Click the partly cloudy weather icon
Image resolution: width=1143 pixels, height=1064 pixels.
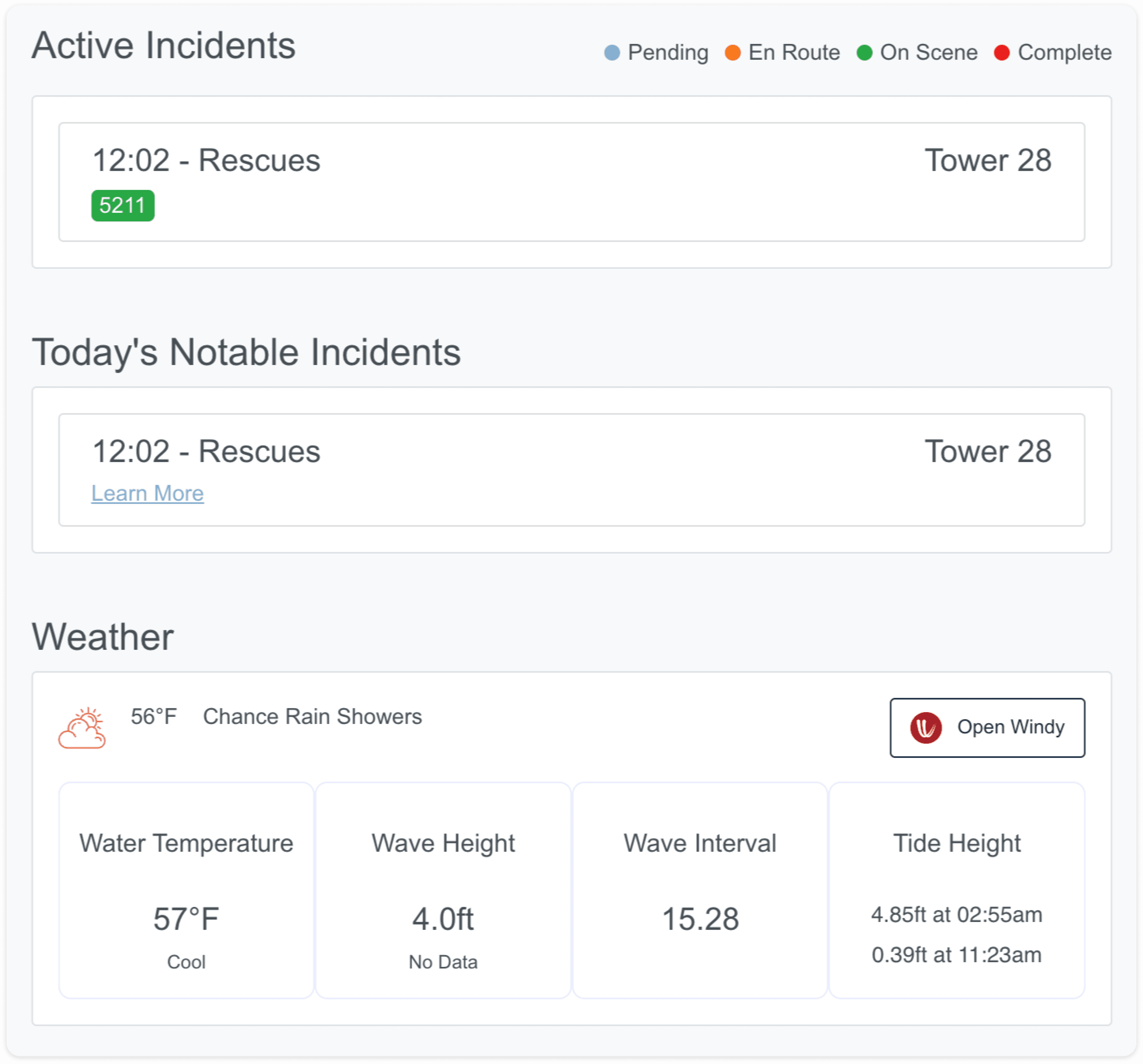pos(82,728)
